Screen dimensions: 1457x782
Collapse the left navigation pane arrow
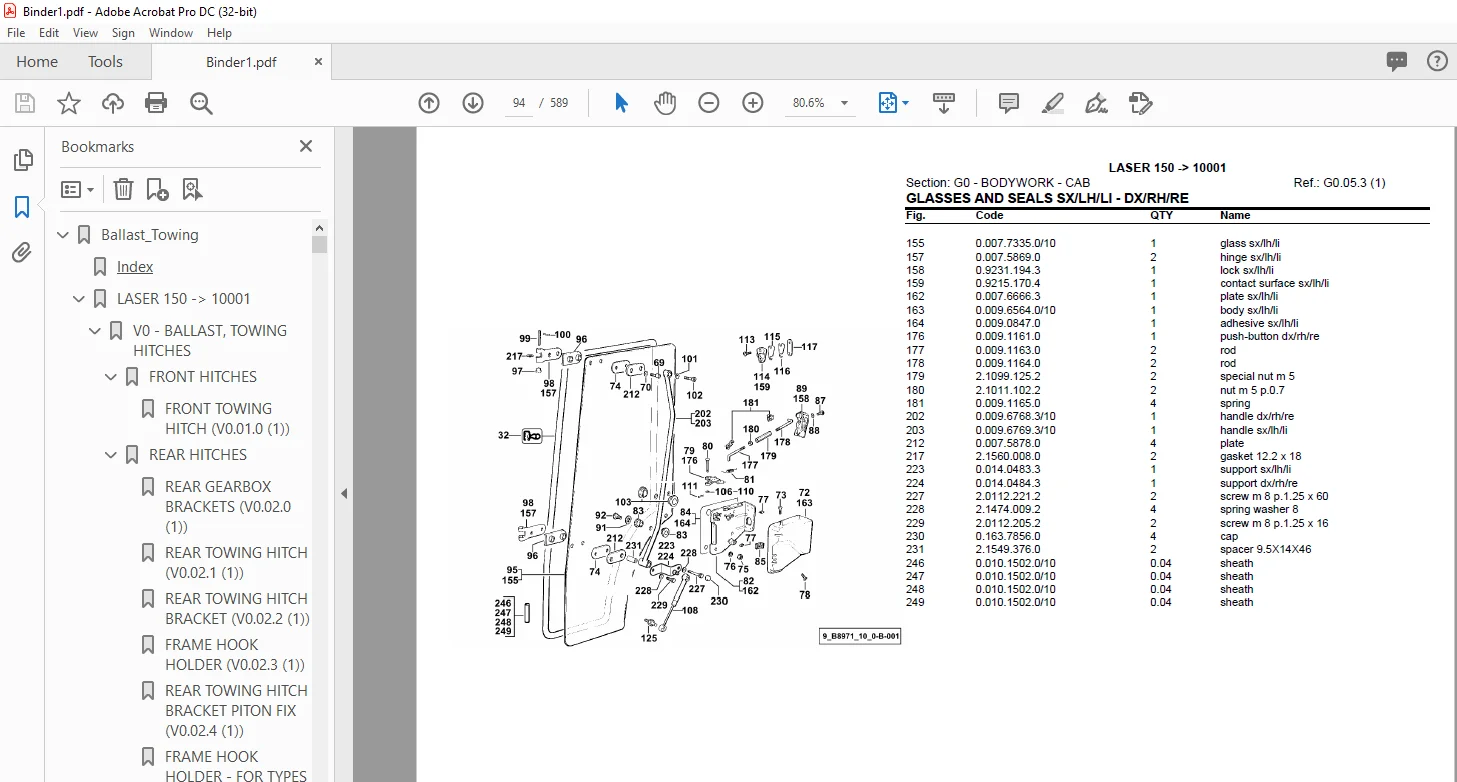click(x=343, y=493)
